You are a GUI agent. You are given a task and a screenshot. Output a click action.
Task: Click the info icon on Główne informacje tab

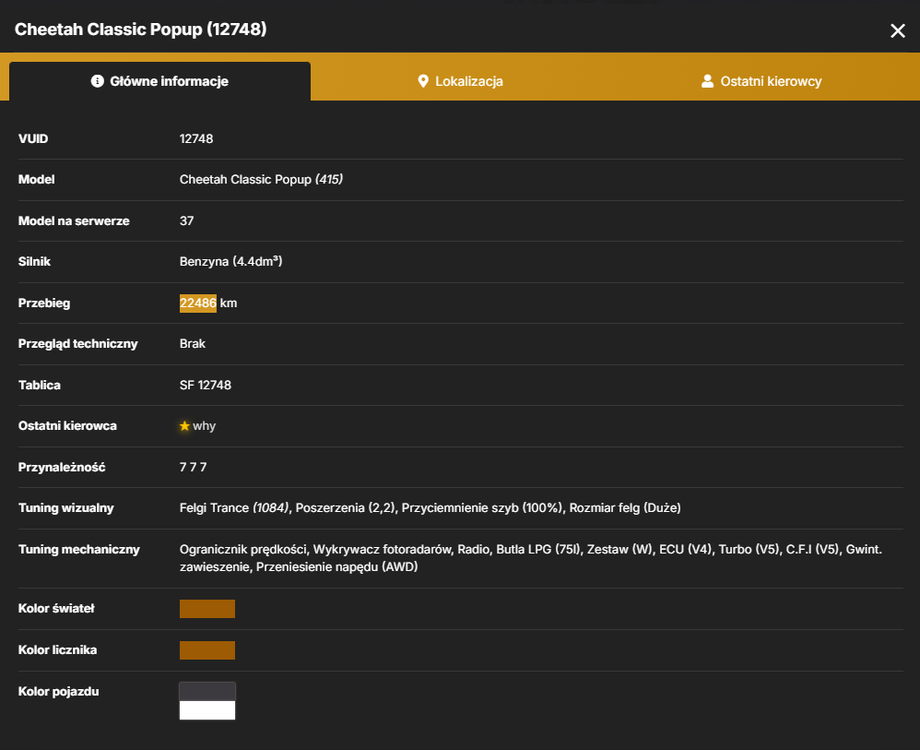click(x=97, y=81)
